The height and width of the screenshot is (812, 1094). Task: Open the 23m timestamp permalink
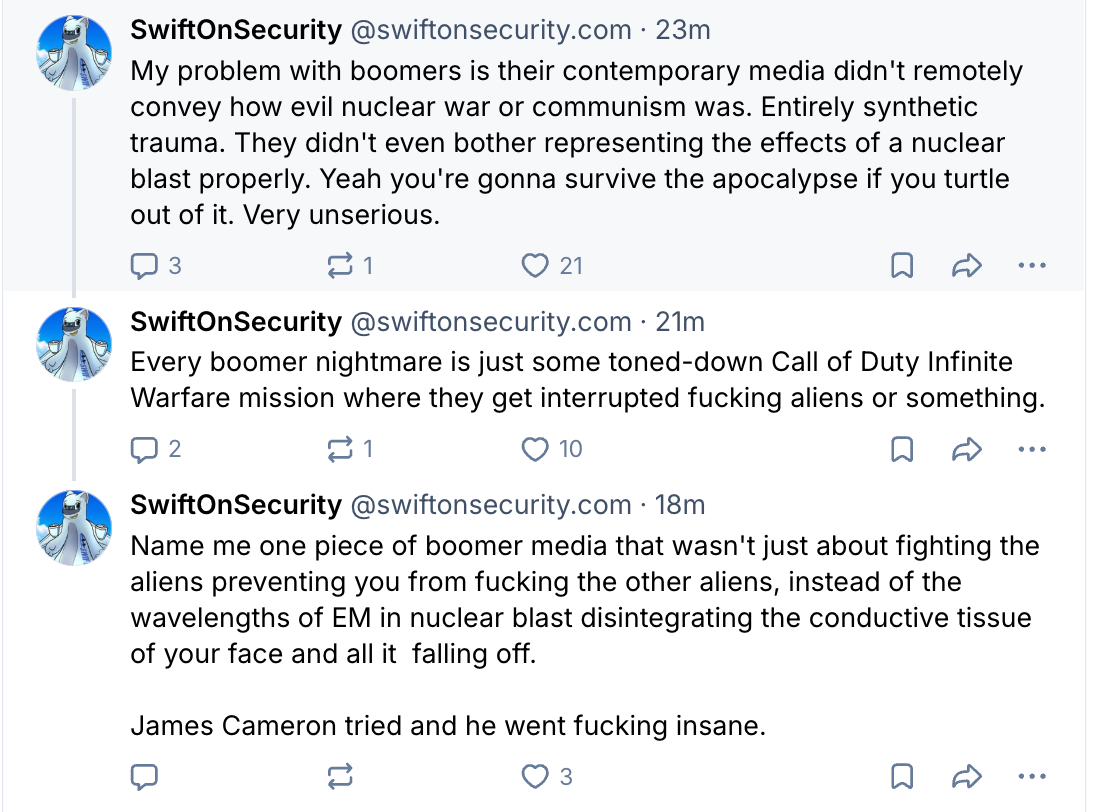pos(683,30)
